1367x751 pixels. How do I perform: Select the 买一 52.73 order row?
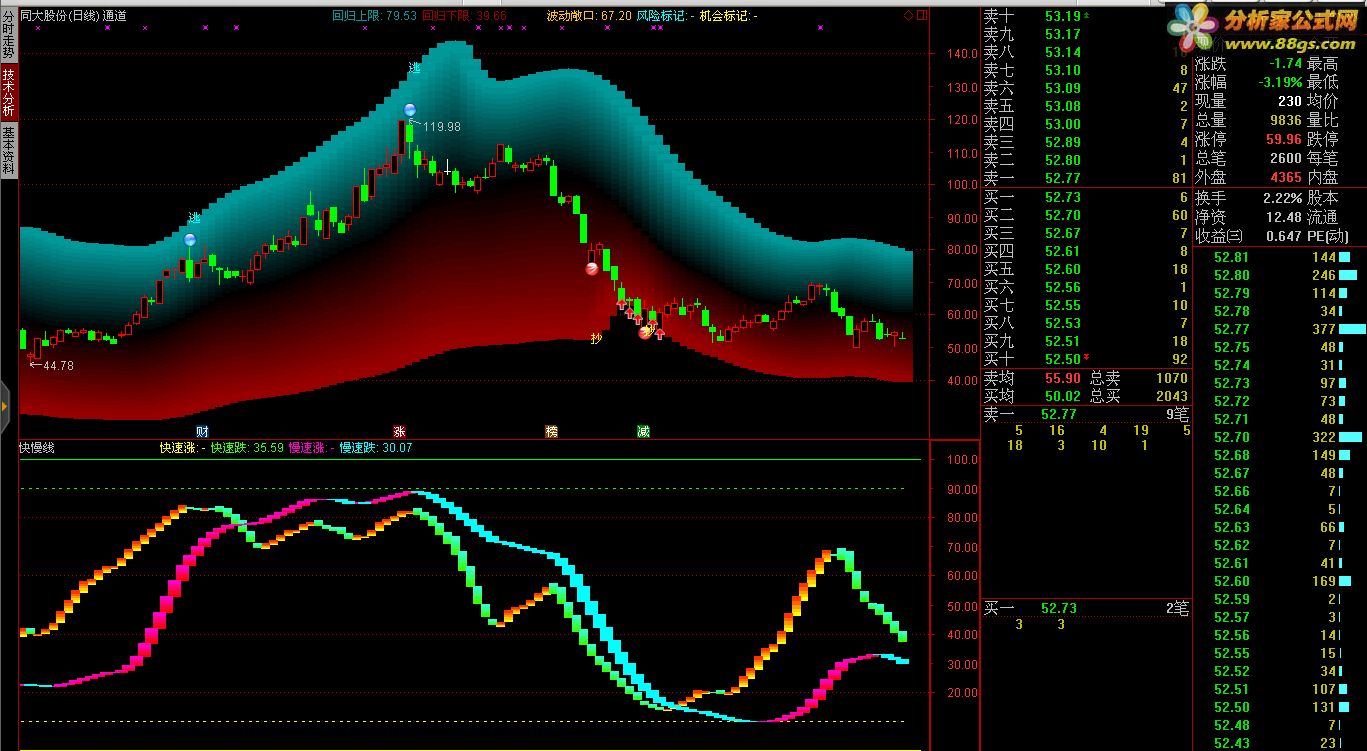click(x=1086, y=198)
